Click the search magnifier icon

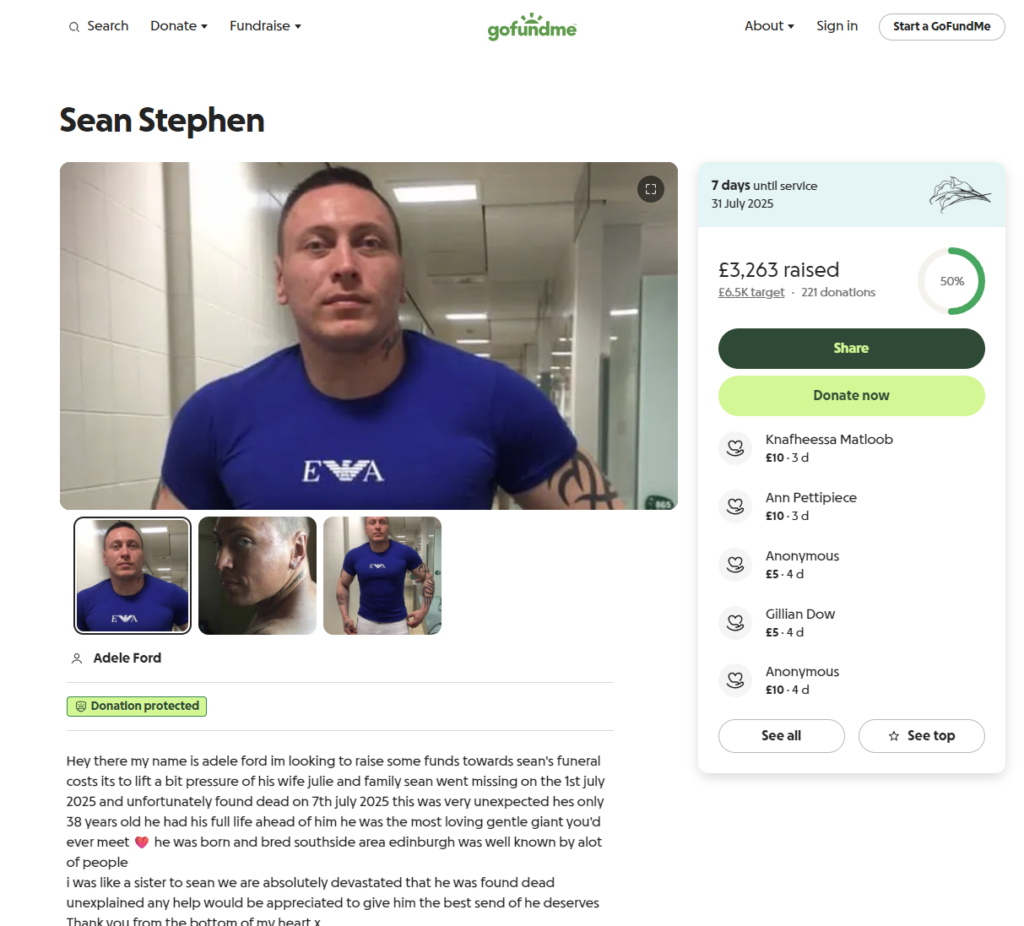[74, 27]
